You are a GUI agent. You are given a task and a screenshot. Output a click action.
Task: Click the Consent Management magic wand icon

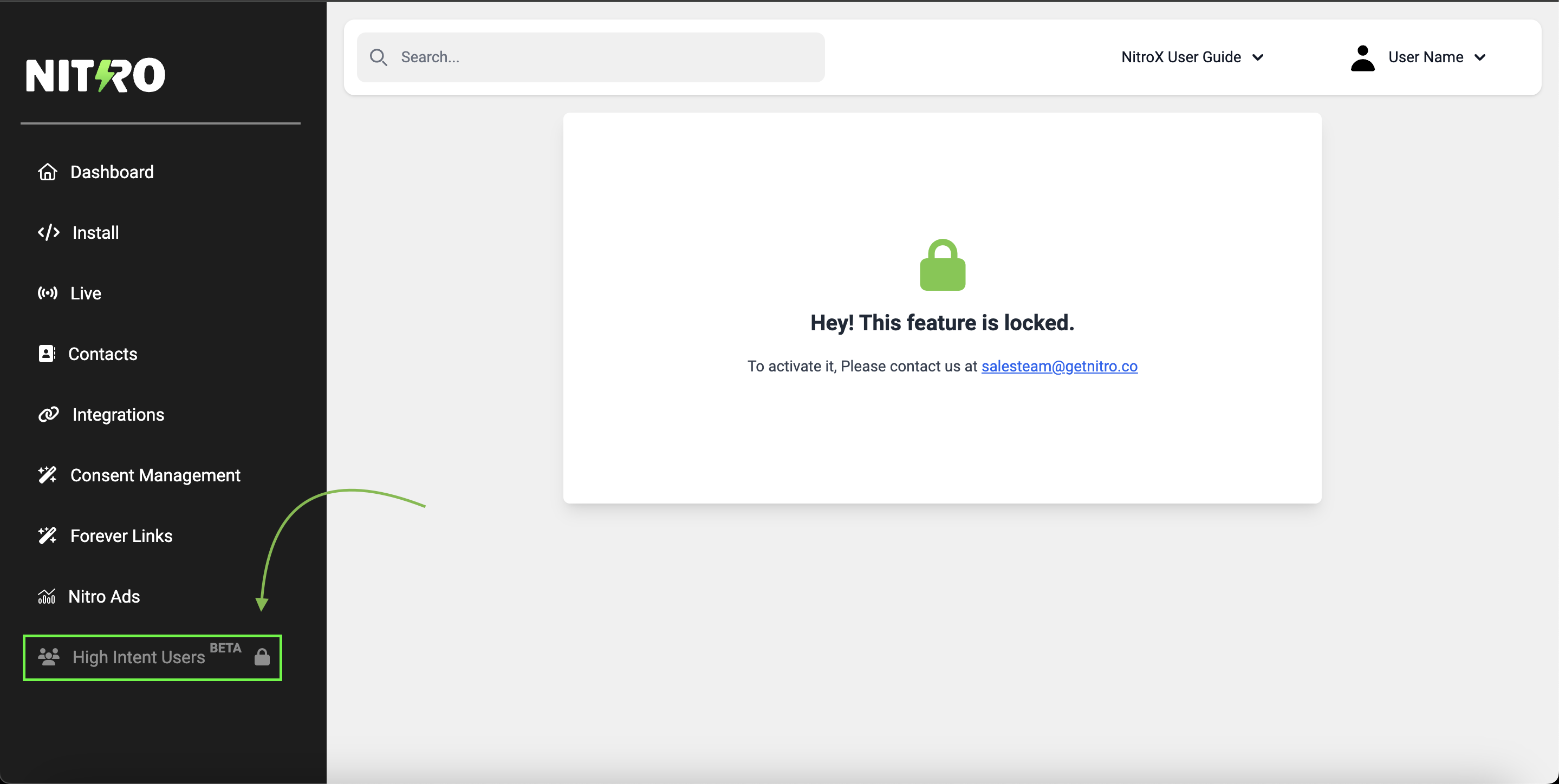point(47,475)
